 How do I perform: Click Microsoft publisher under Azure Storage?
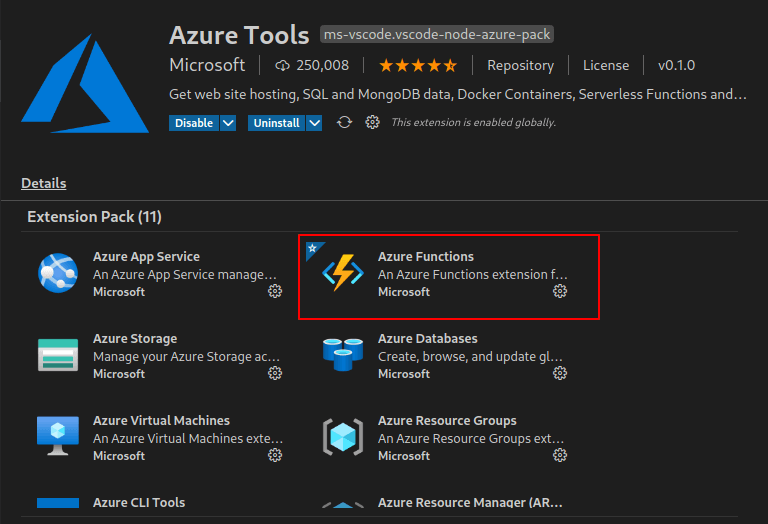119,374
